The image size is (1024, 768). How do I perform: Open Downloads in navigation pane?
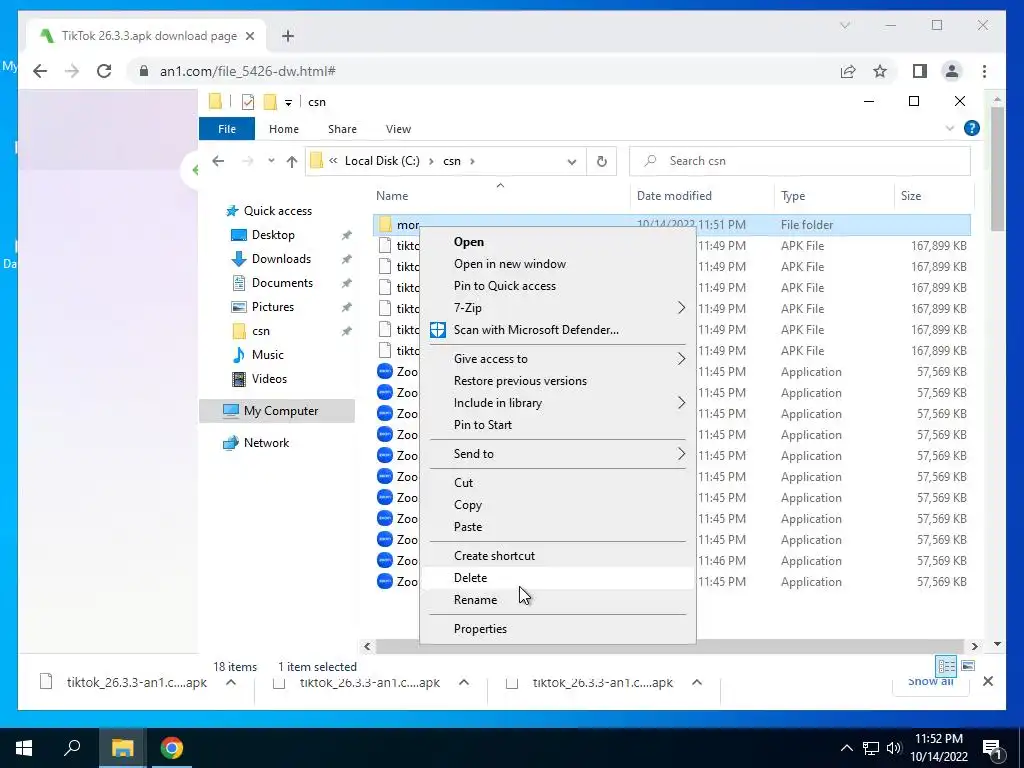(x=281, y=259)
